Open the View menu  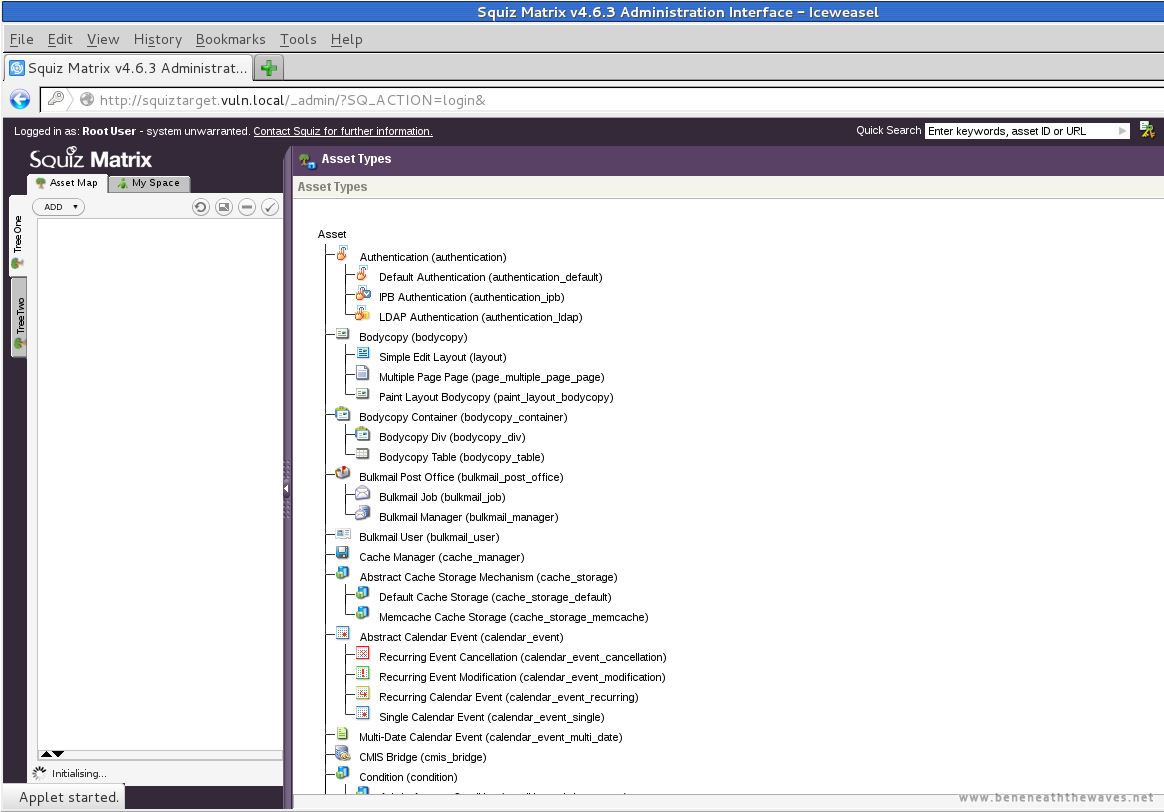(102, 39)
